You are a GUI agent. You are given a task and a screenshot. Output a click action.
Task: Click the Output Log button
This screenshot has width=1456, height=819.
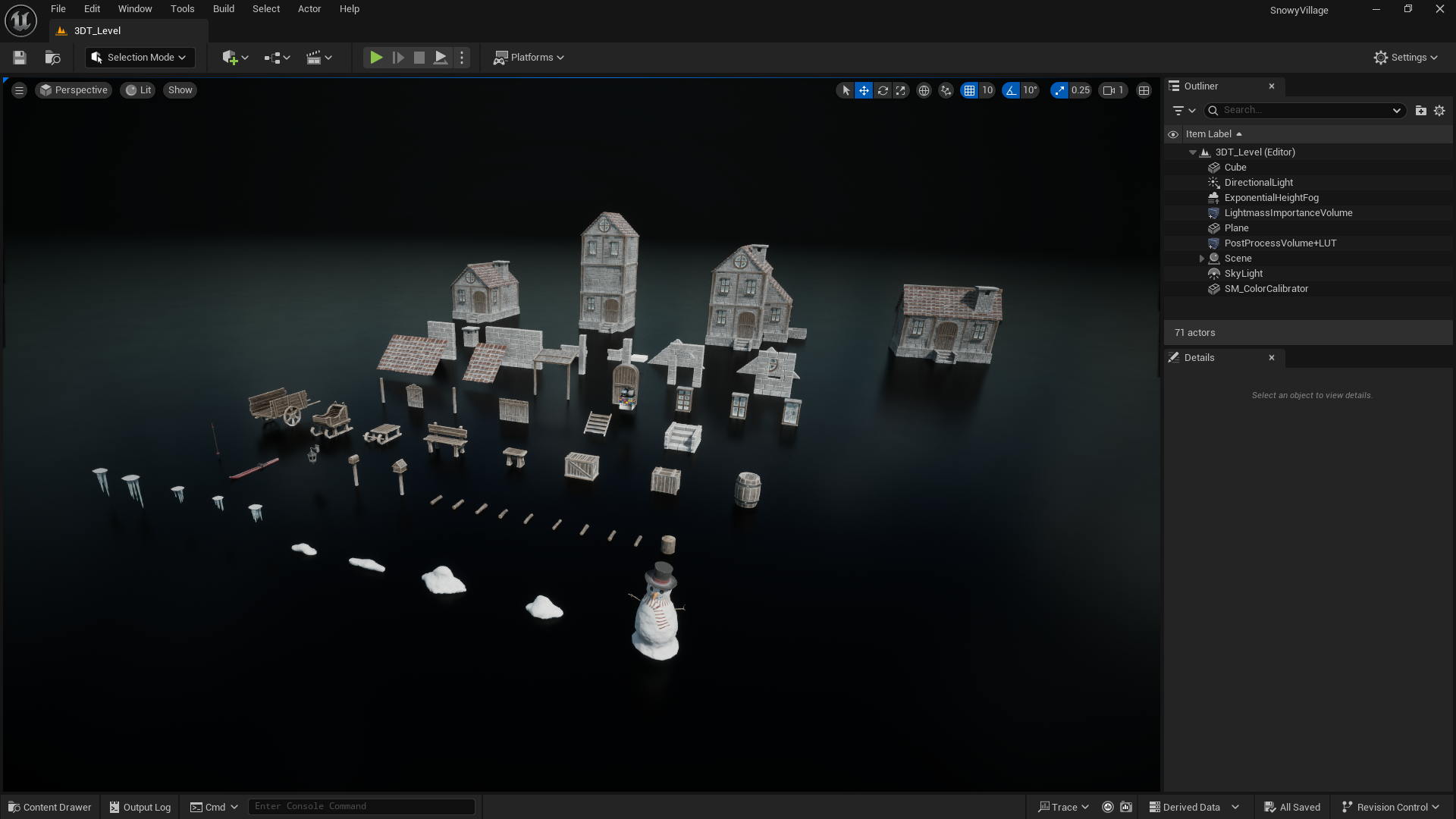point(140,807)
